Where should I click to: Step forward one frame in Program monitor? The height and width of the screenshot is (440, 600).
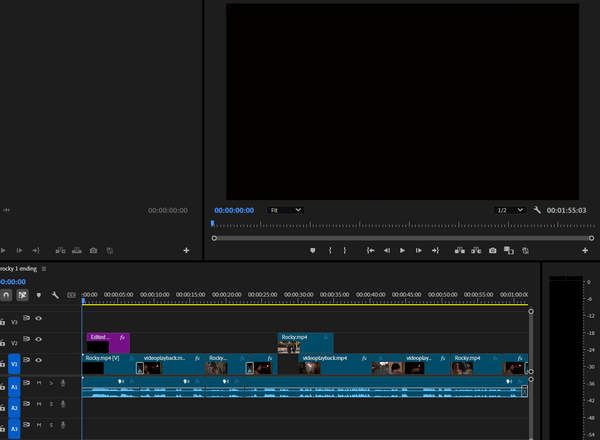(419, 251)
